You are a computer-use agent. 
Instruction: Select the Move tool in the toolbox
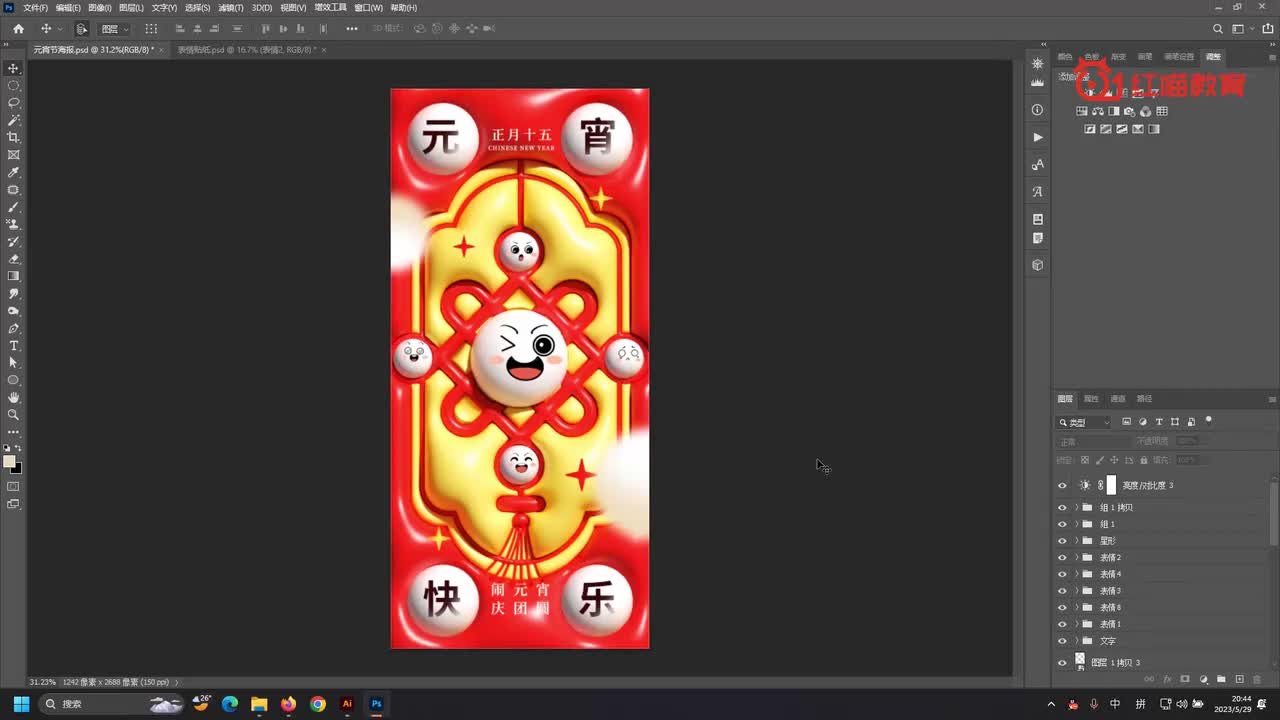click(14, 68)
